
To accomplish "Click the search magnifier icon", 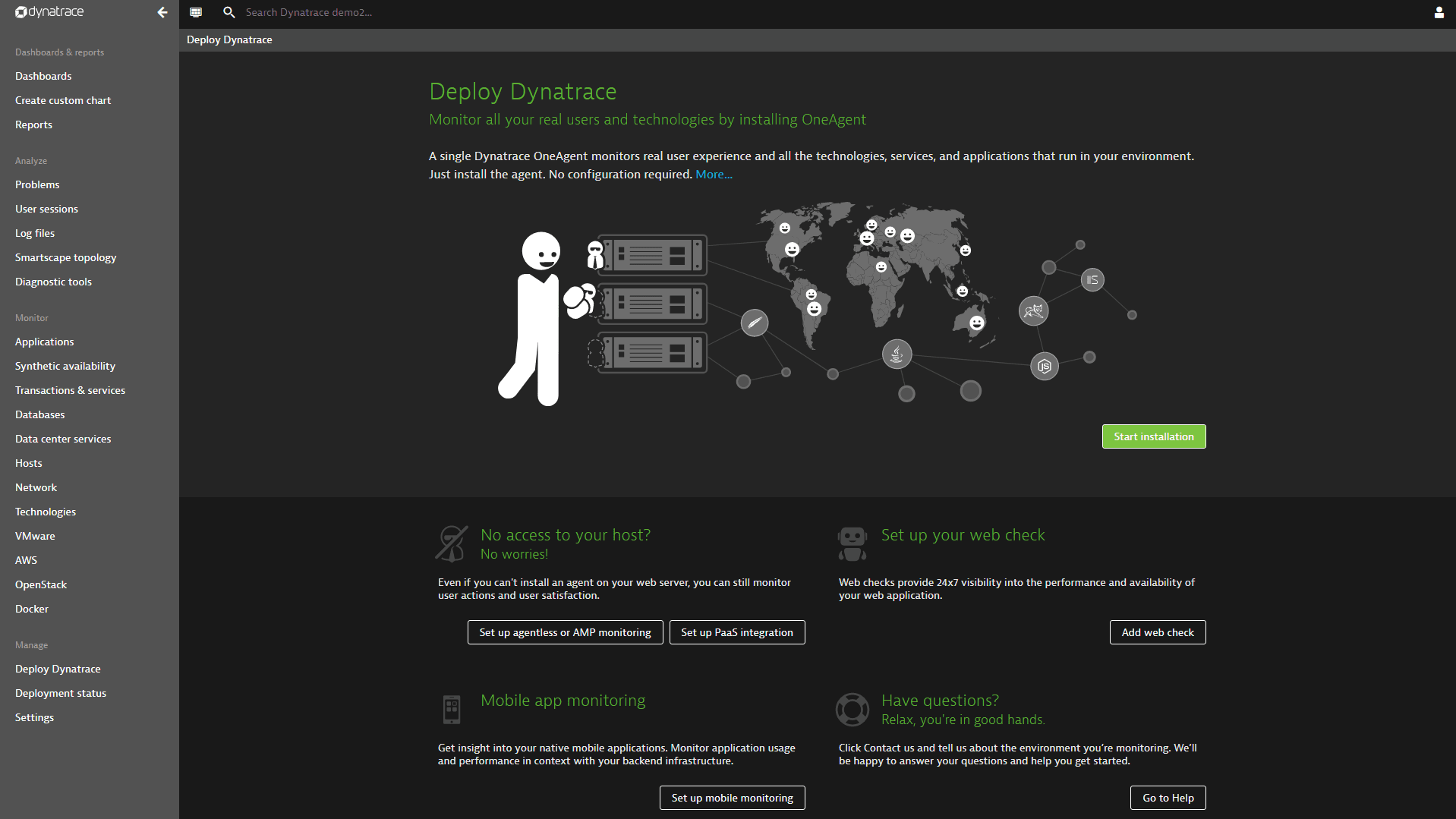I will [228, 12].
